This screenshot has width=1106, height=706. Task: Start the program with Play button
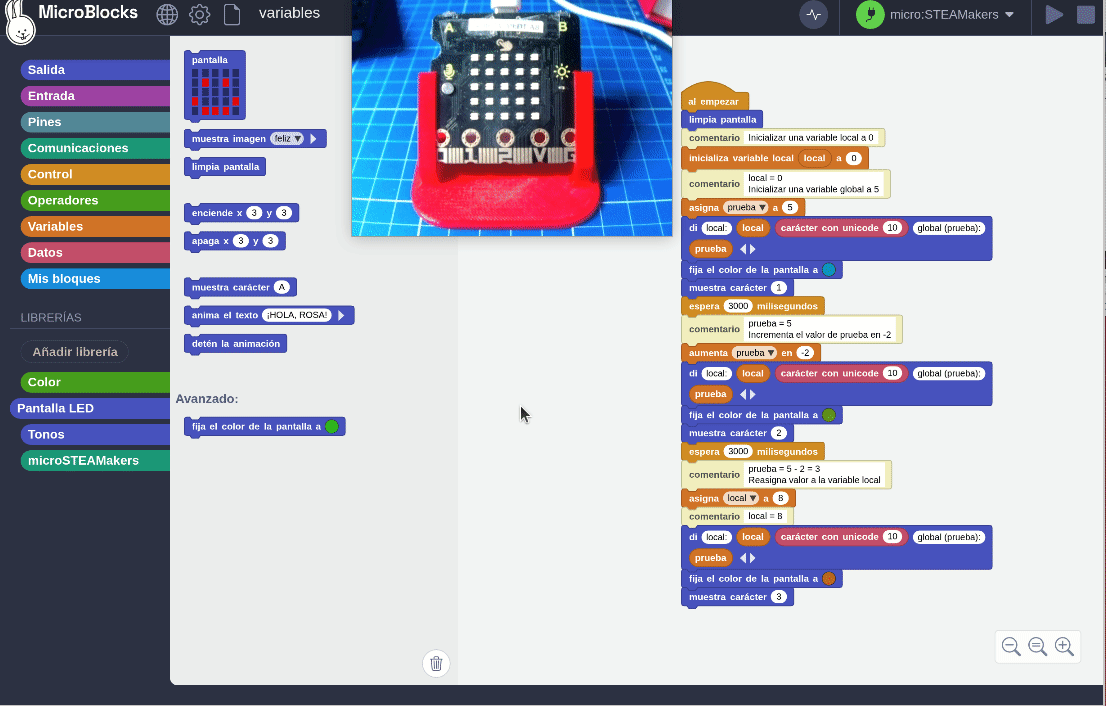click(1054, 15)
